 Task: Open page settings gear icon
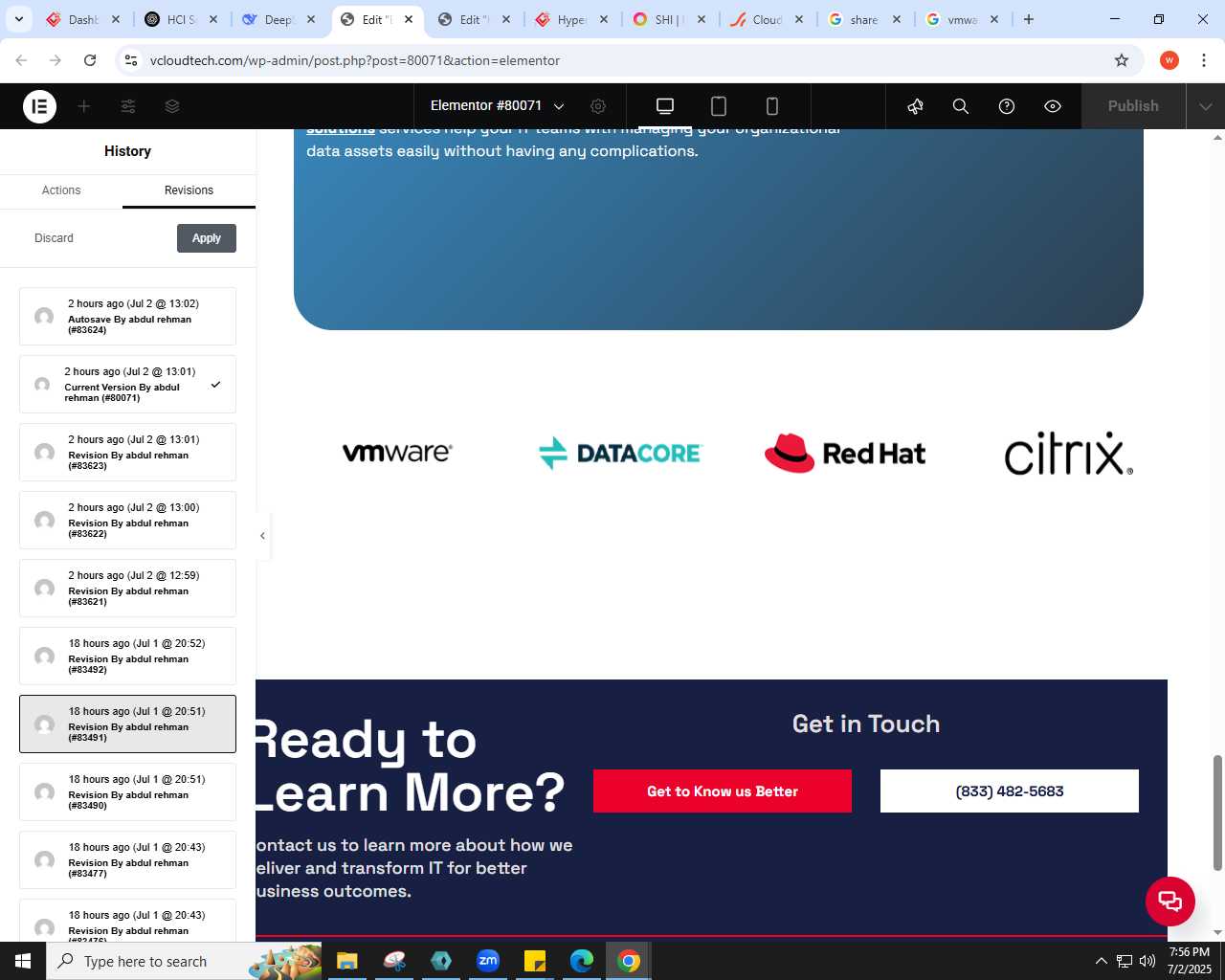tap(598, 106)
